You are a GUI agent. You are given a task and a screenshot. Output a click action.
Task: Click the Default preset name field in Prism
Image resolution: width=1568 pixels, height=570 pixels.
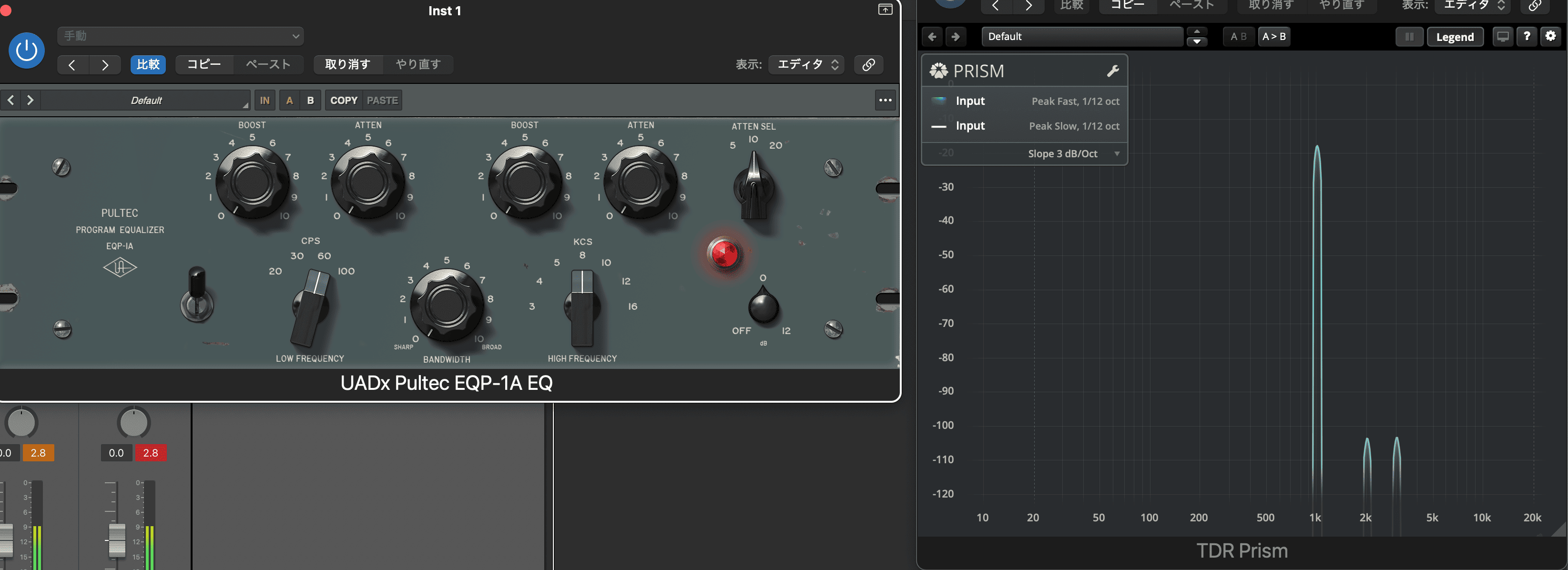[1082, 37]
